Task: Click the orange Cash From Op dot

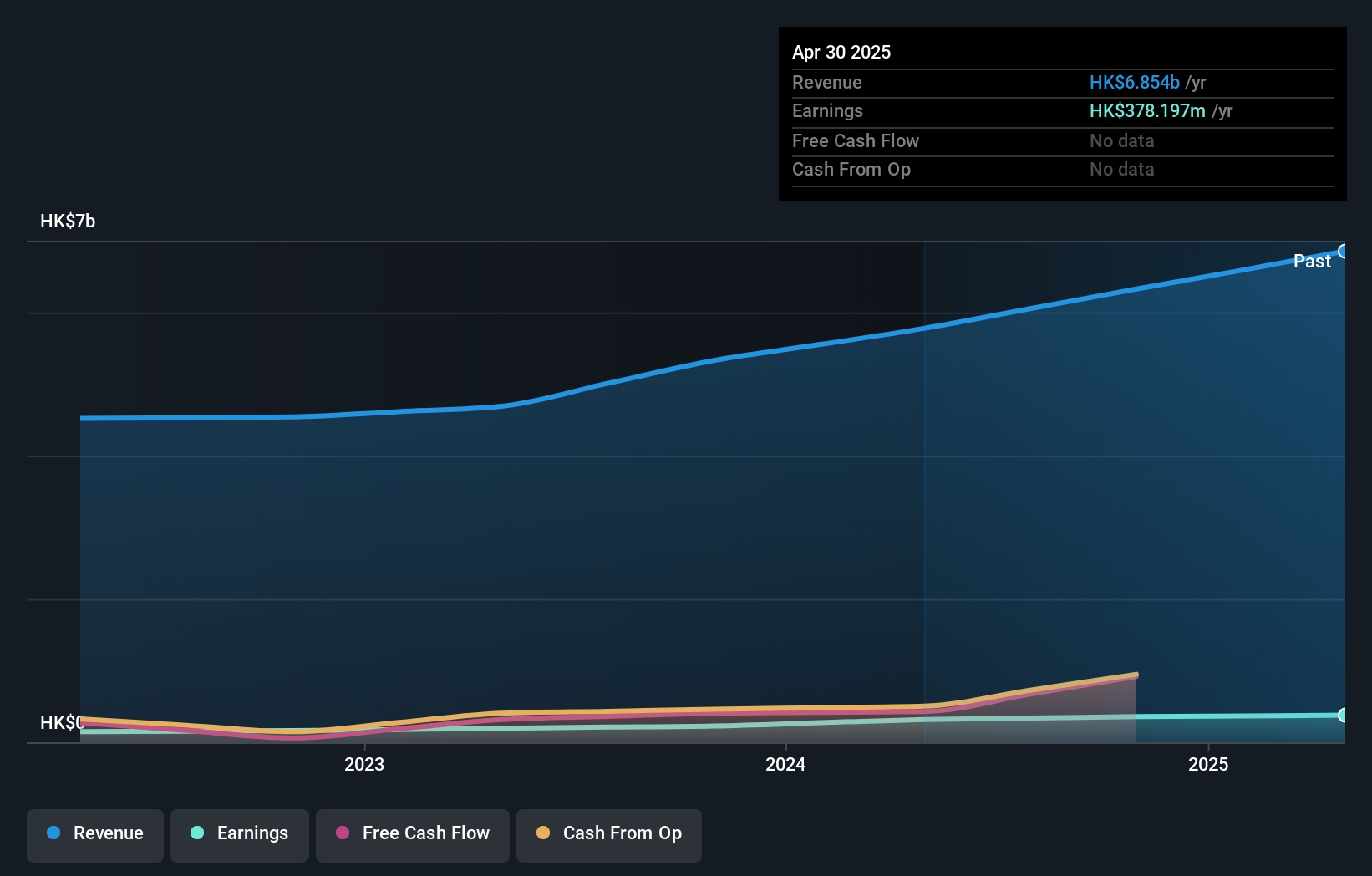Action: coord(543,833)
